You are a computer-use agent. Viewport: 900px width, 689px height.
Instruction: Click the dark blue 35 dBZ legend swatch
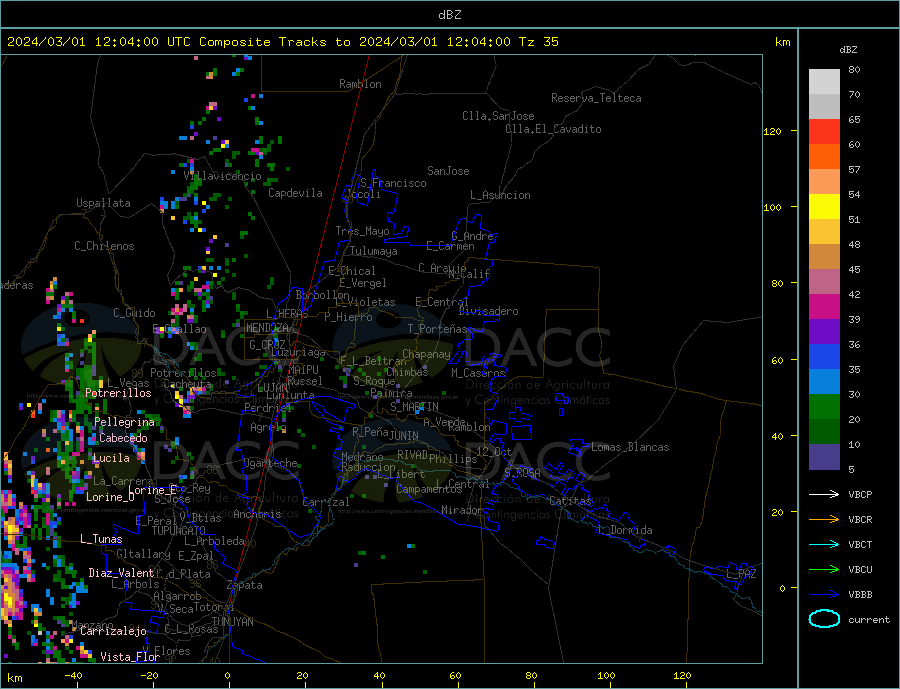coord(824,357)
